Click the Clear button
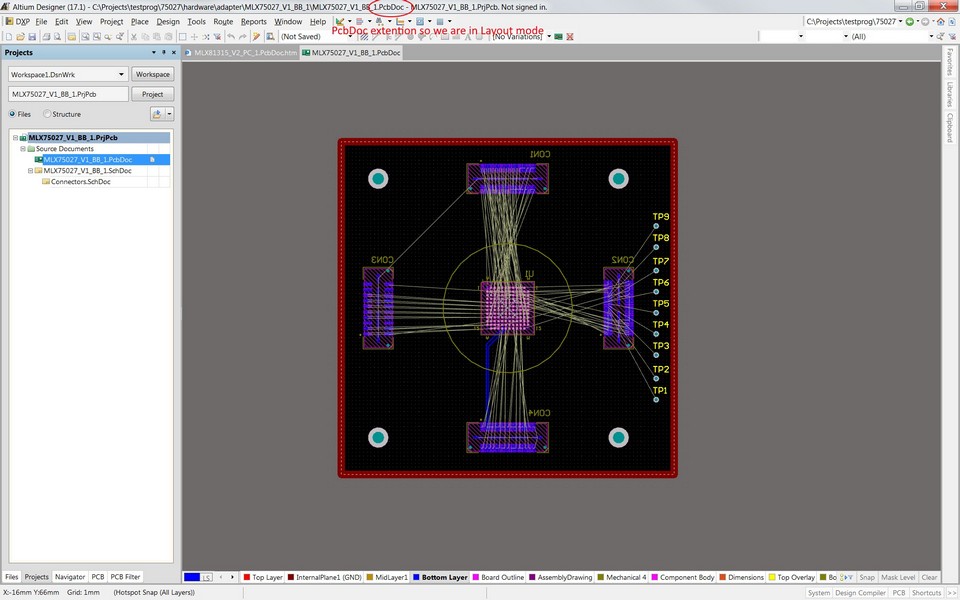960x600 pixels. coord(929,577)
